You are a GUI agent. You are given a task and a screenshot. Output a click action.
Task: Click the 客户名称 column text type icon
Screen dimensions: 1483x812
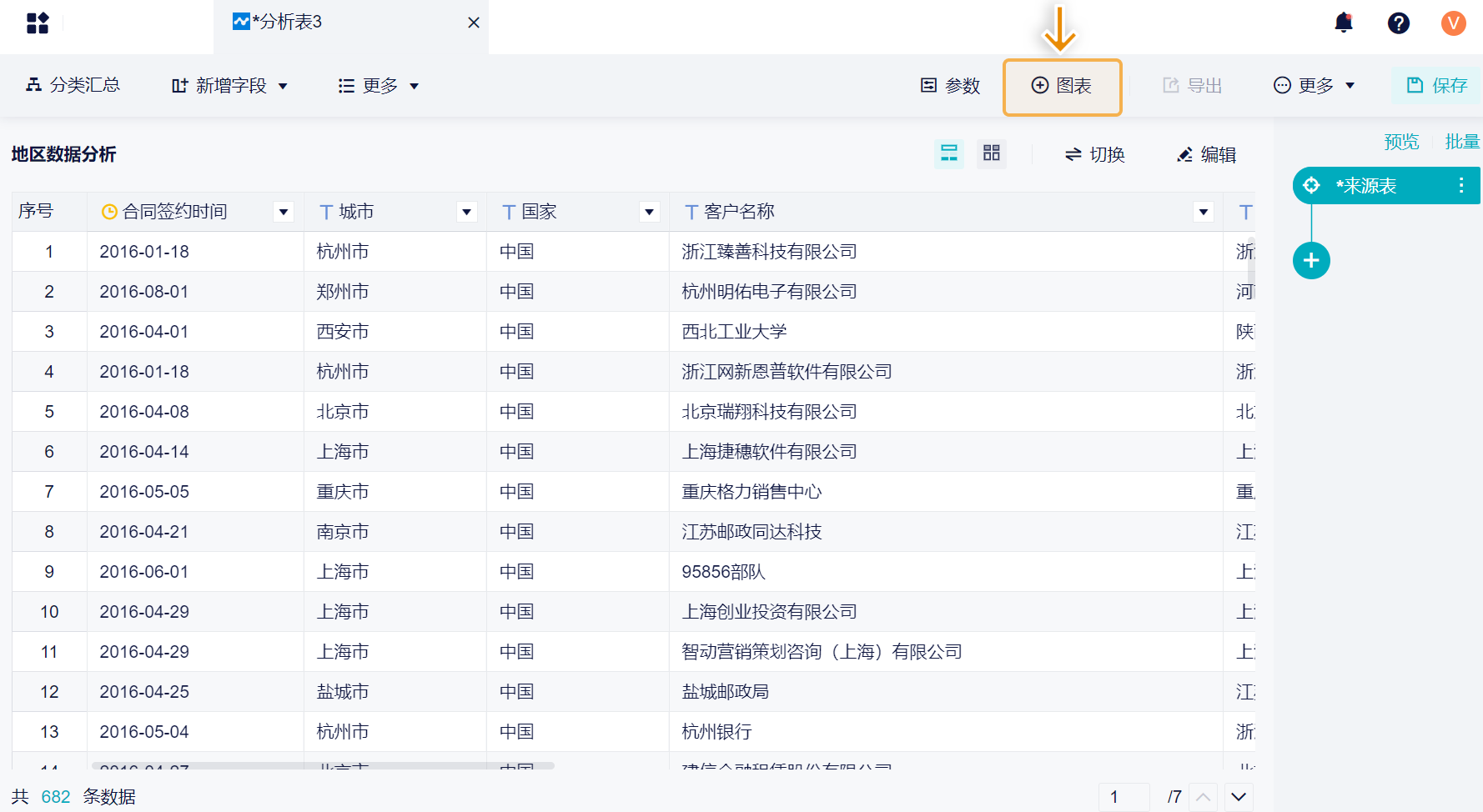point(691,213)
